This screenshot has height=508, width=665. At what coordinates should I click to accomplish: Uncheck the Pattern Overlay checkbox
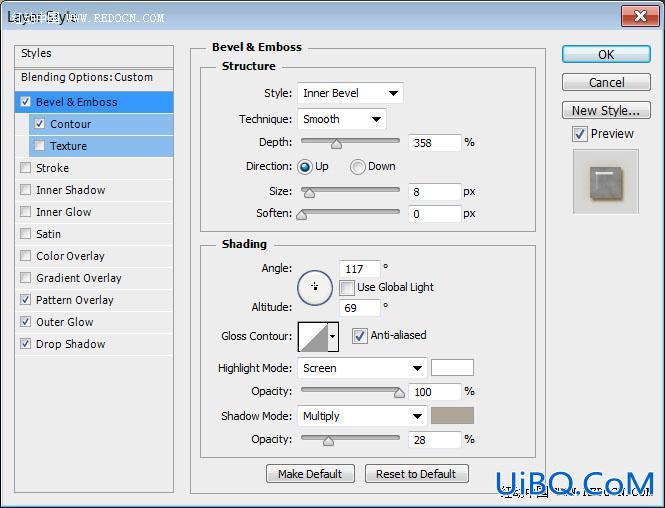pos(25,300)
